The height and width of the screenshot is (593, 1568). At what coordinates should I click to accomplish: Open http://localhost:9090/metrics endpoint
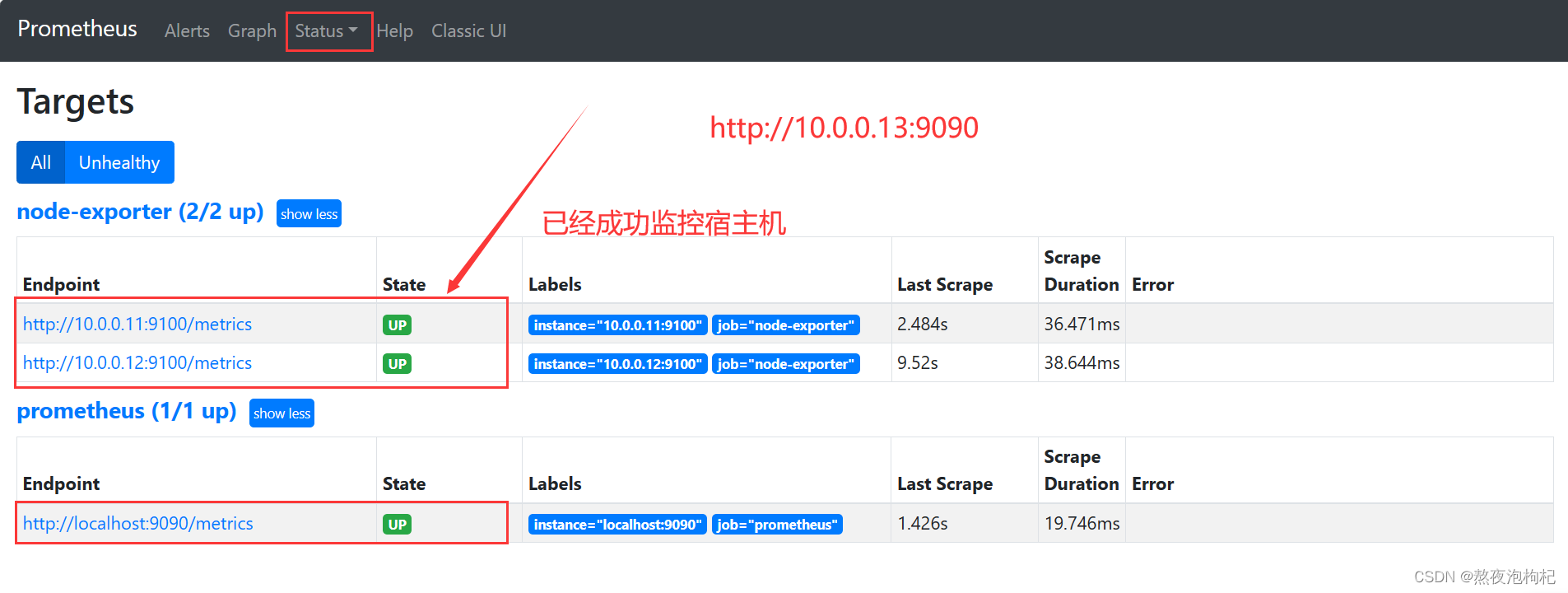[x=138, y=524]
